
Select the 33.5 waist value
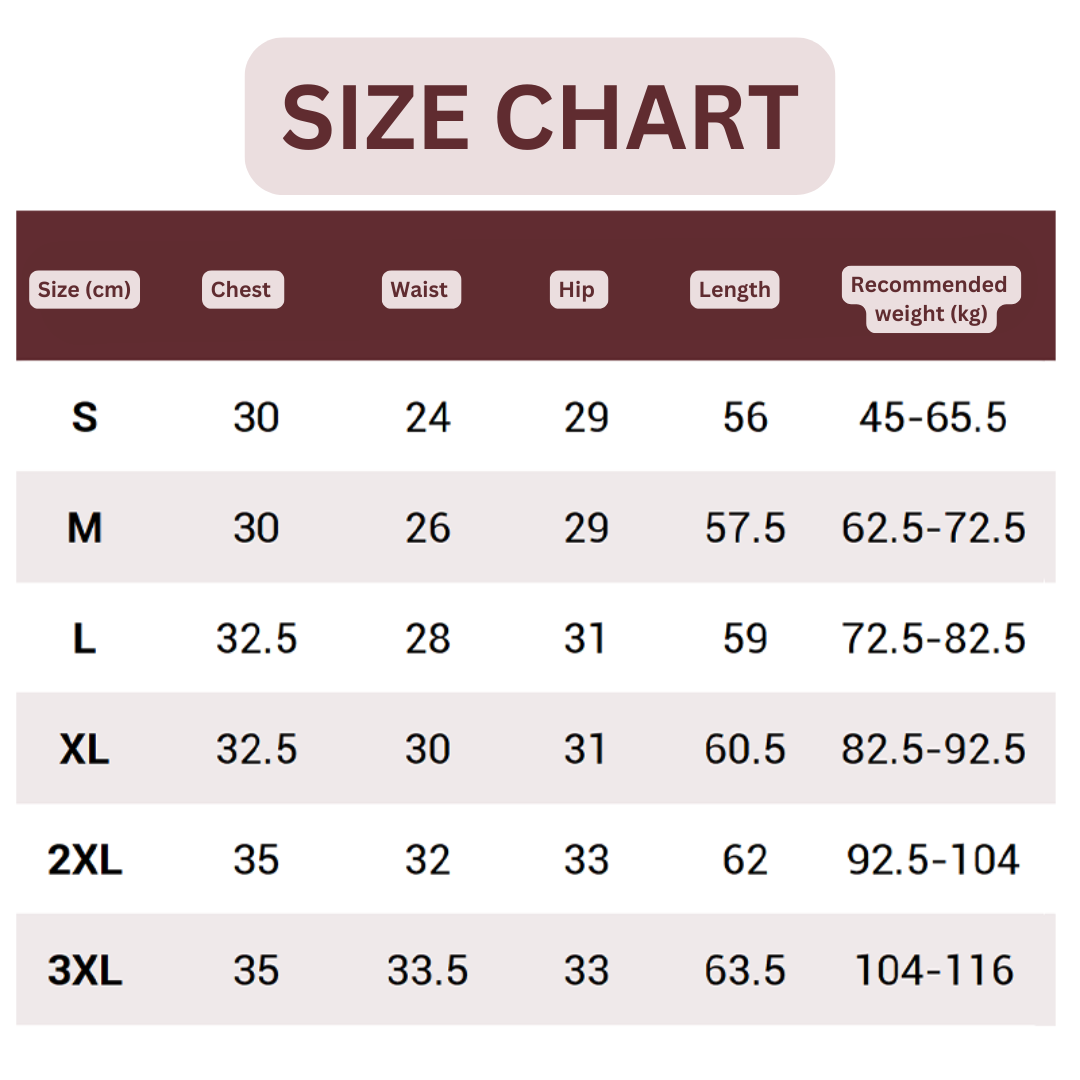click(x=428, y=970)
